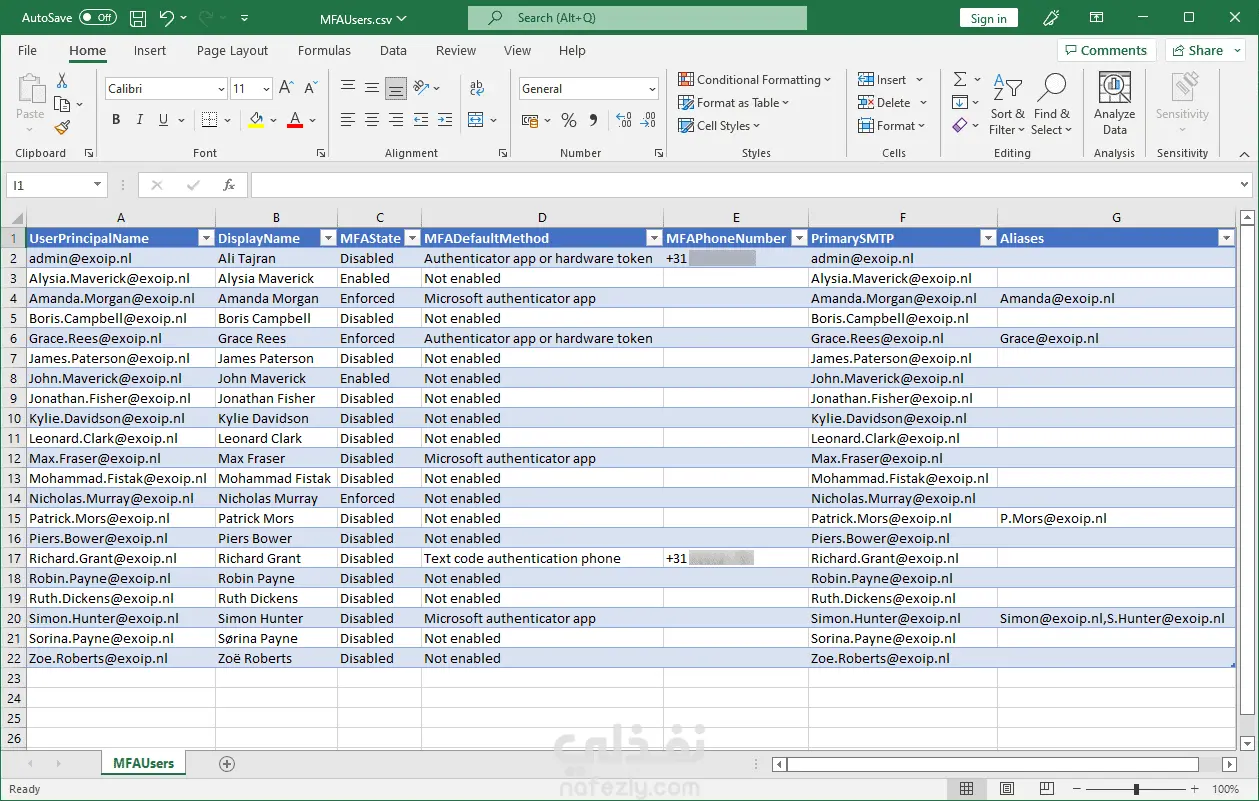Image resolution: width=1259 pixels, height=801 pixels.
Task: Click the Format Painter brush icon
Action: coord(62,128)
